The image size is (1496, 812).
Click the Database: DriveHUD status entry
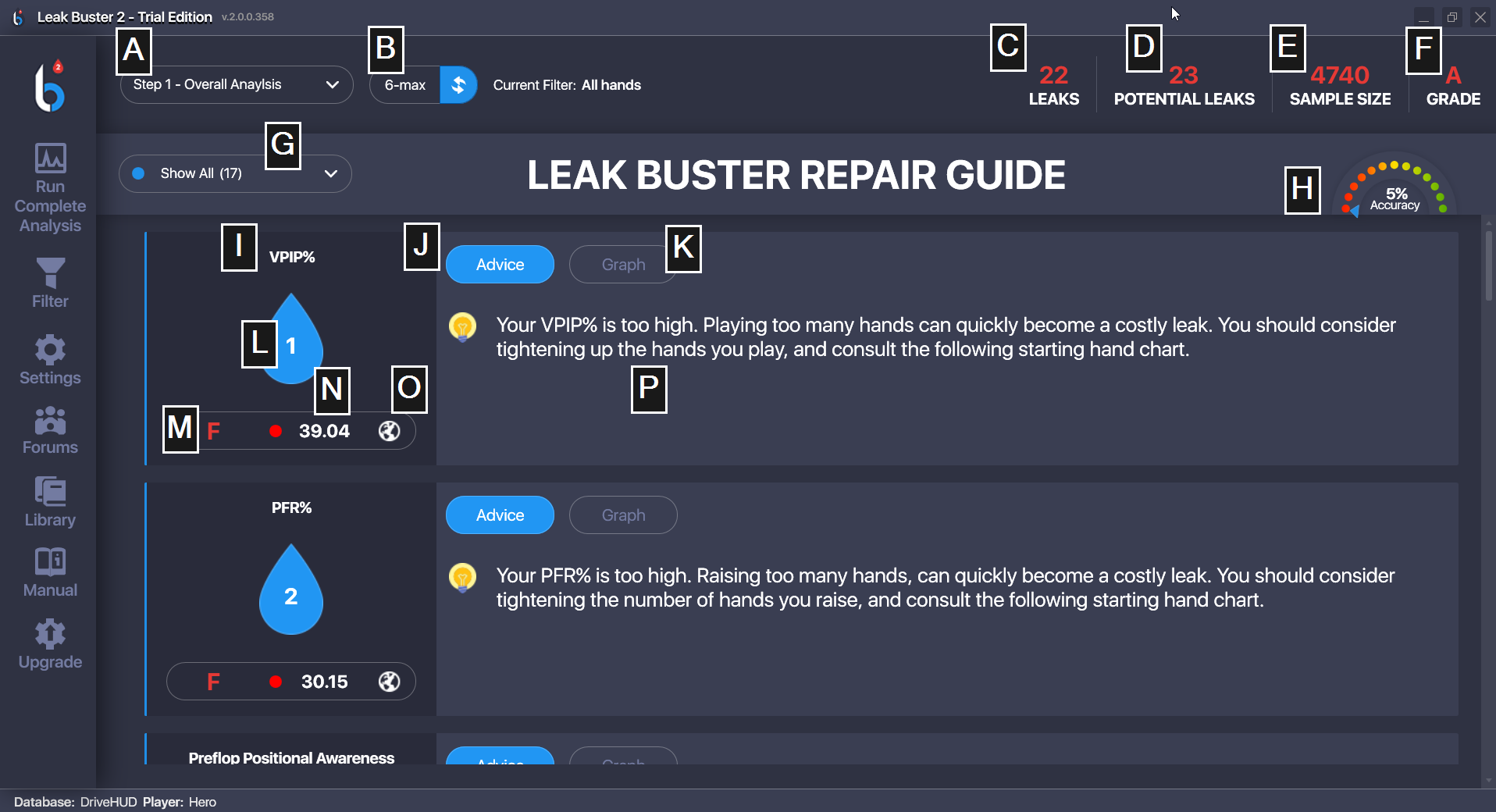pyautogui.click(x=75, y=802)
